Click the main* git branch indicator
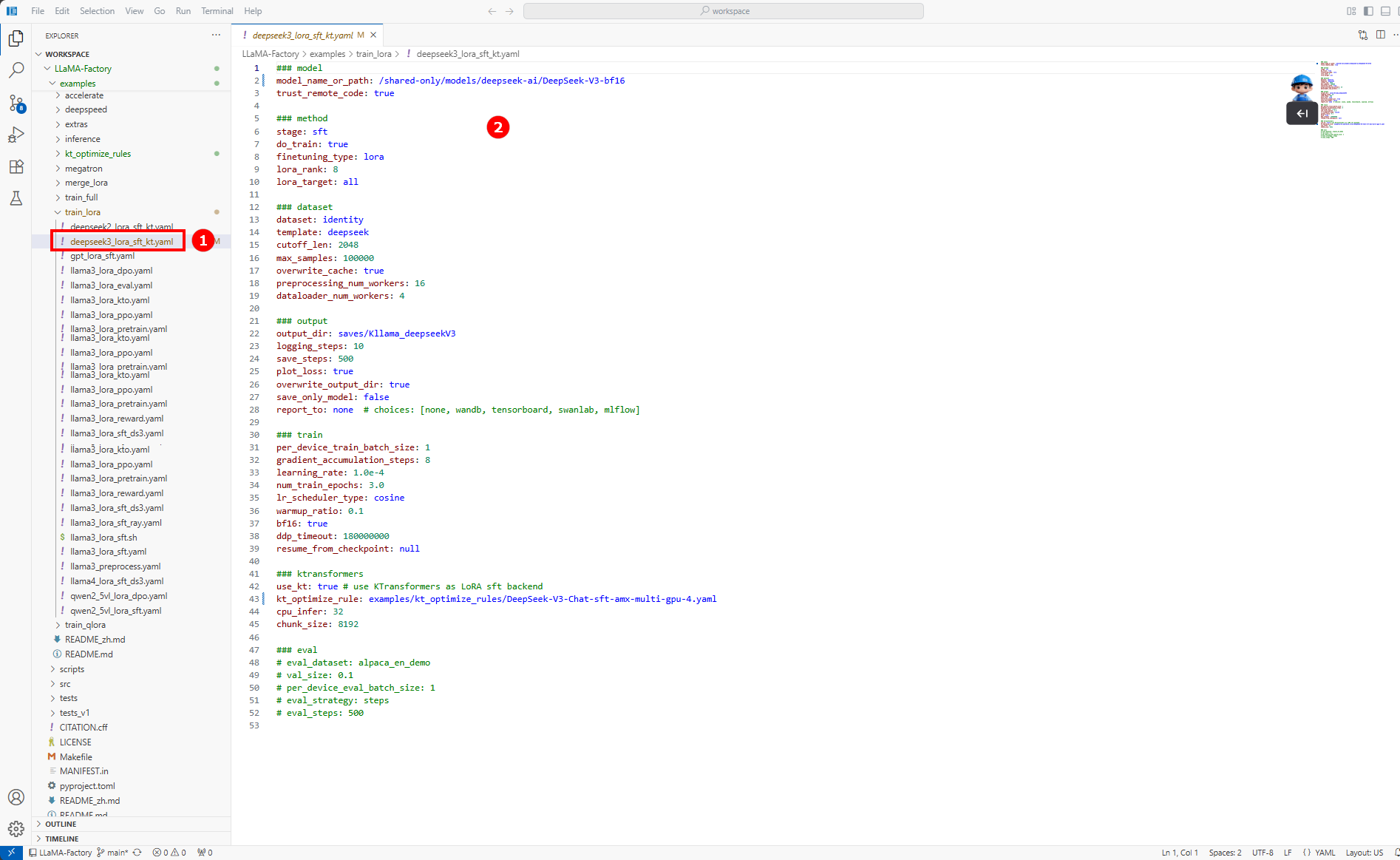 [x=113, y=853]
